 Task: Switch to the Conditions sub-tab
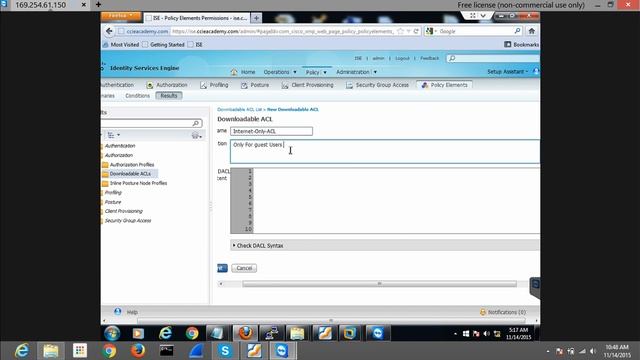(x=138, y=96)
